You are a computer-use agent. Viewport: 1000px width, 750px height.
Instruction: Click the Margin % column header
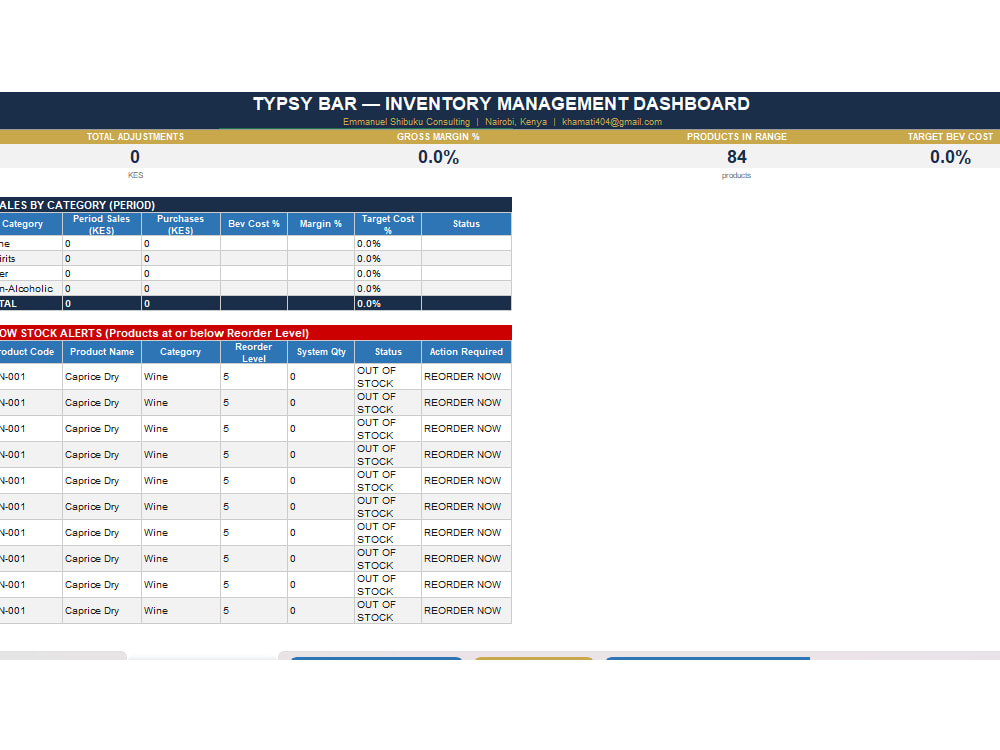321,224
